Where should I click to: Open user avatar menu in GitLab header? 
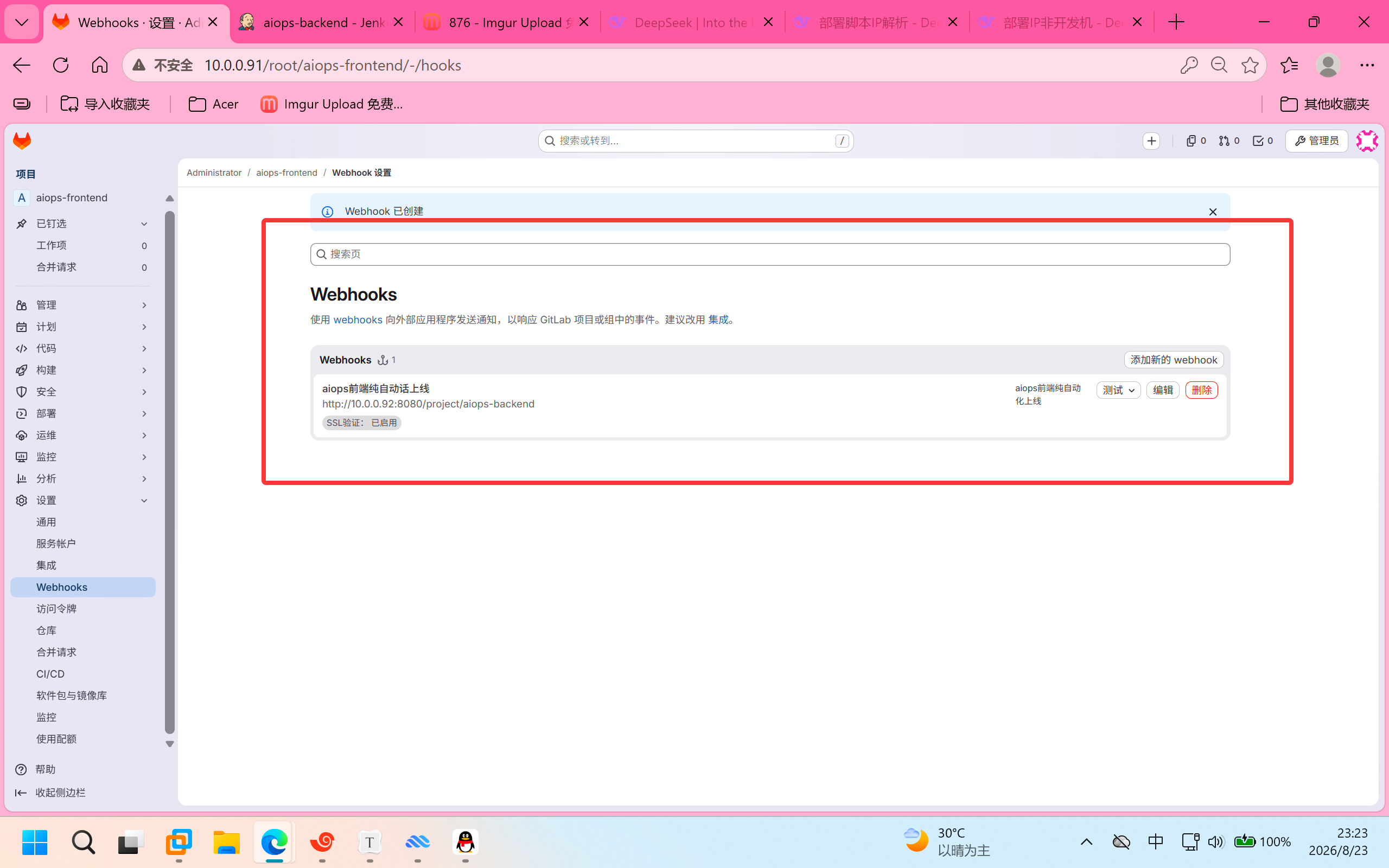(1367, 141)
